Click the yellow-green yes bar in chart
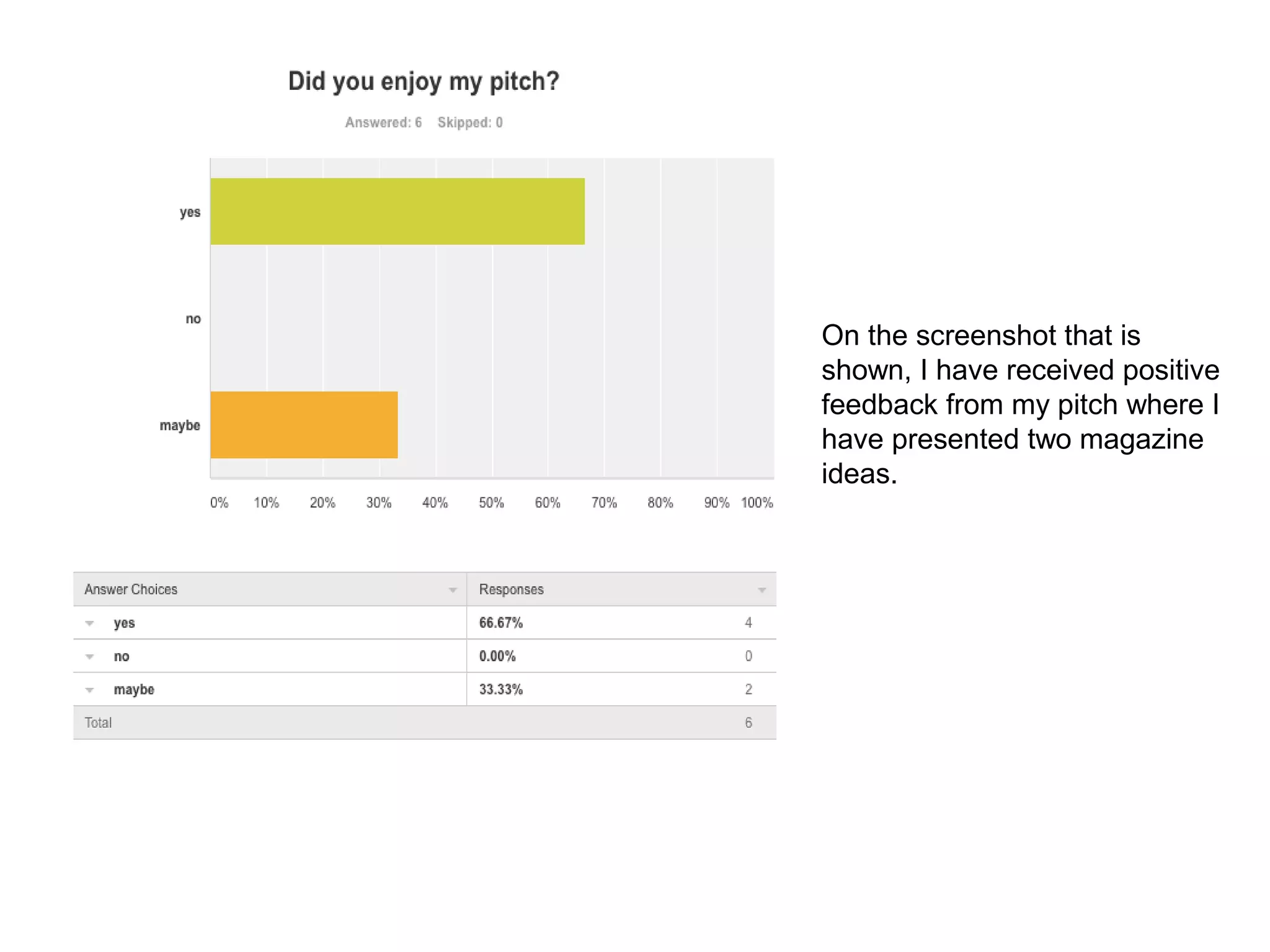Image resolution: width=1270 pixels, height=952 pixels. 397,211
